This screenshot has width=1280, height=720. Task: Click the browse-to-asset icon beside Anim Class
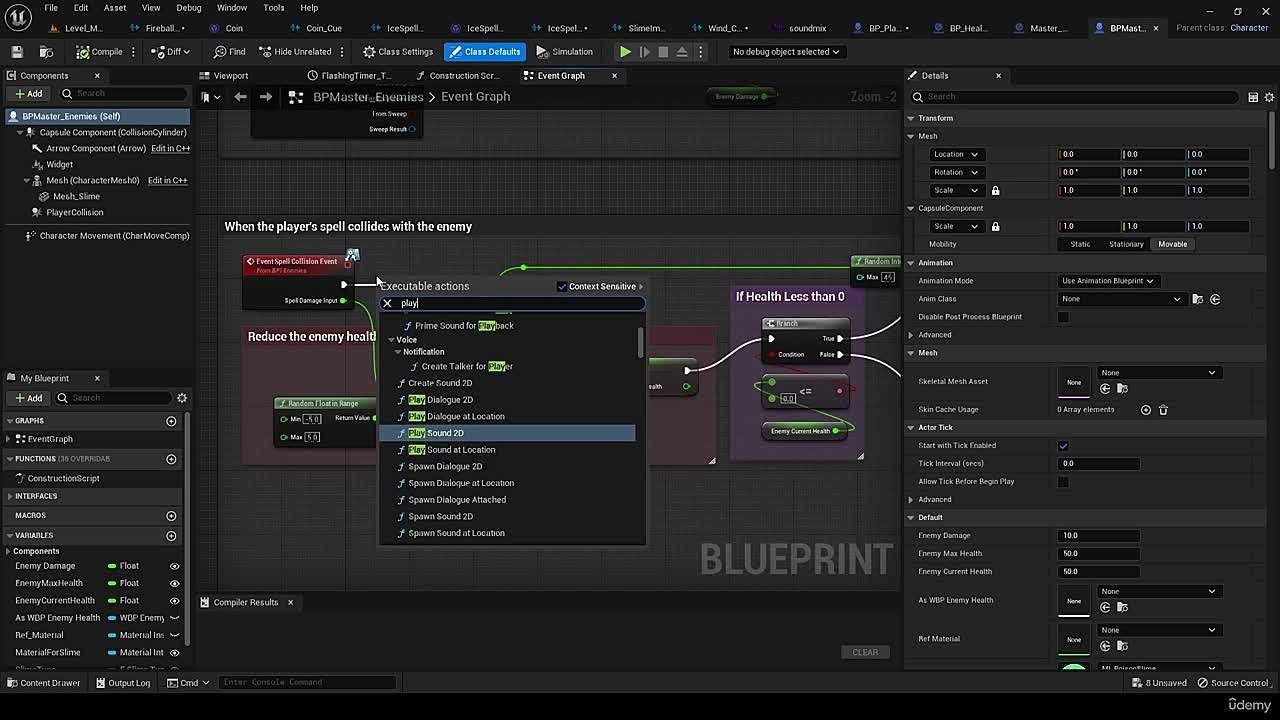pyautogui.click(x=1198, y=297)
